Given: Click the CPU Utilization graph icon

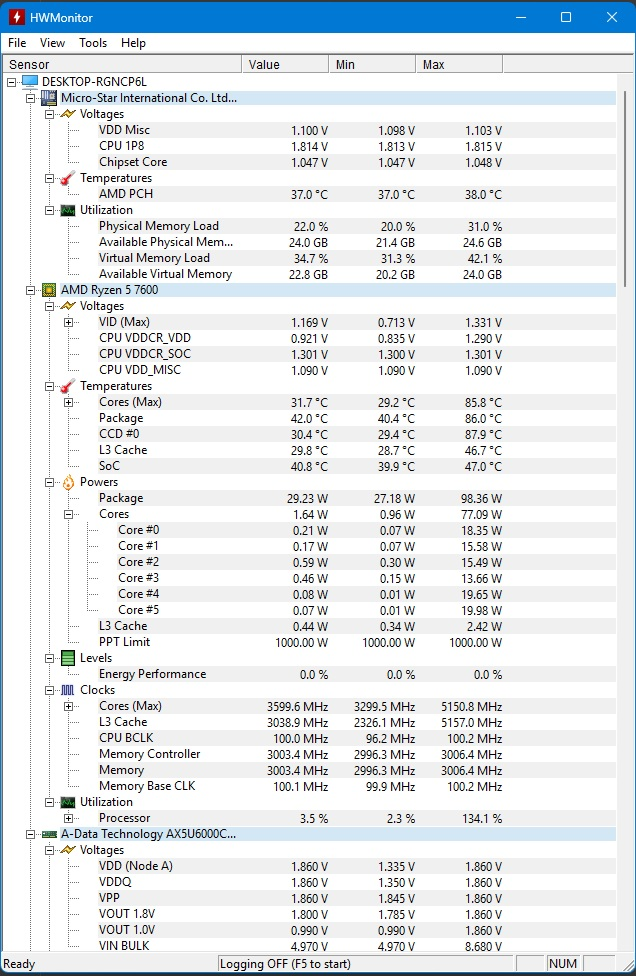Looking at the screenshot, I should 68,802.
